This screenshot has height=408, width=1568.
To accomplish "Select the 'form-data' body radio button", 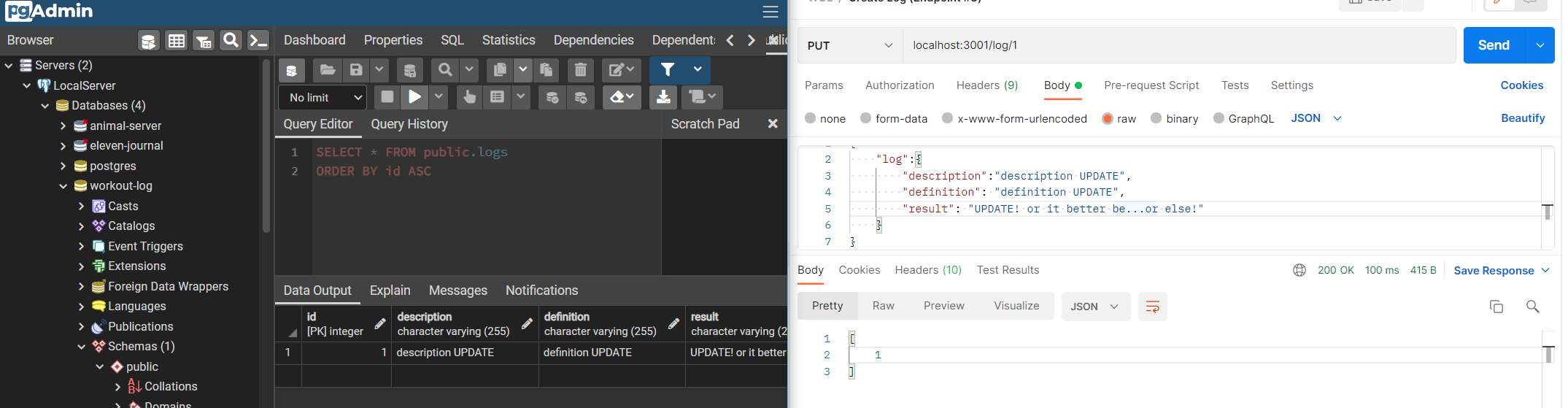I will click(x=865, y=118).
